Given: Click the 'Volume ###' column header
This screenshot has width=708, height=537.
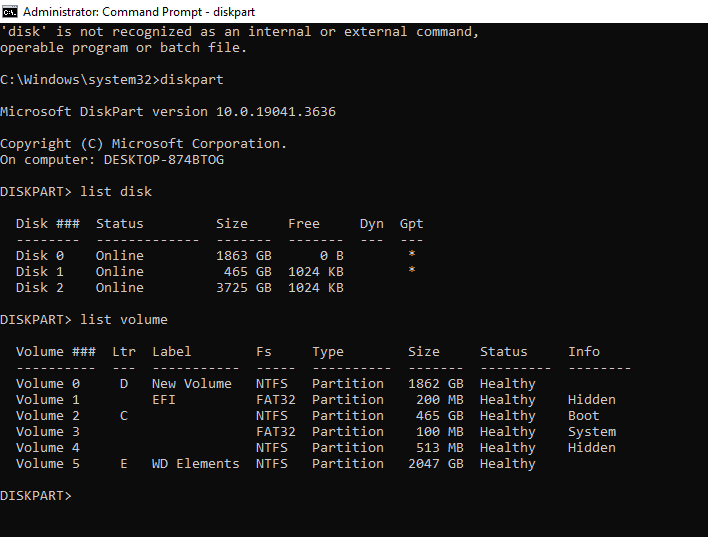Looking at the screenshot, I should coord(56,351).
